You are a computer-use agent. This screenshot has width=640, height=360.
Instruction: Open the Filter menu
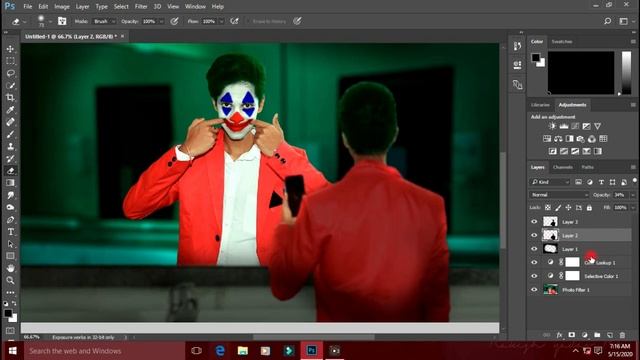click(141, 7)
